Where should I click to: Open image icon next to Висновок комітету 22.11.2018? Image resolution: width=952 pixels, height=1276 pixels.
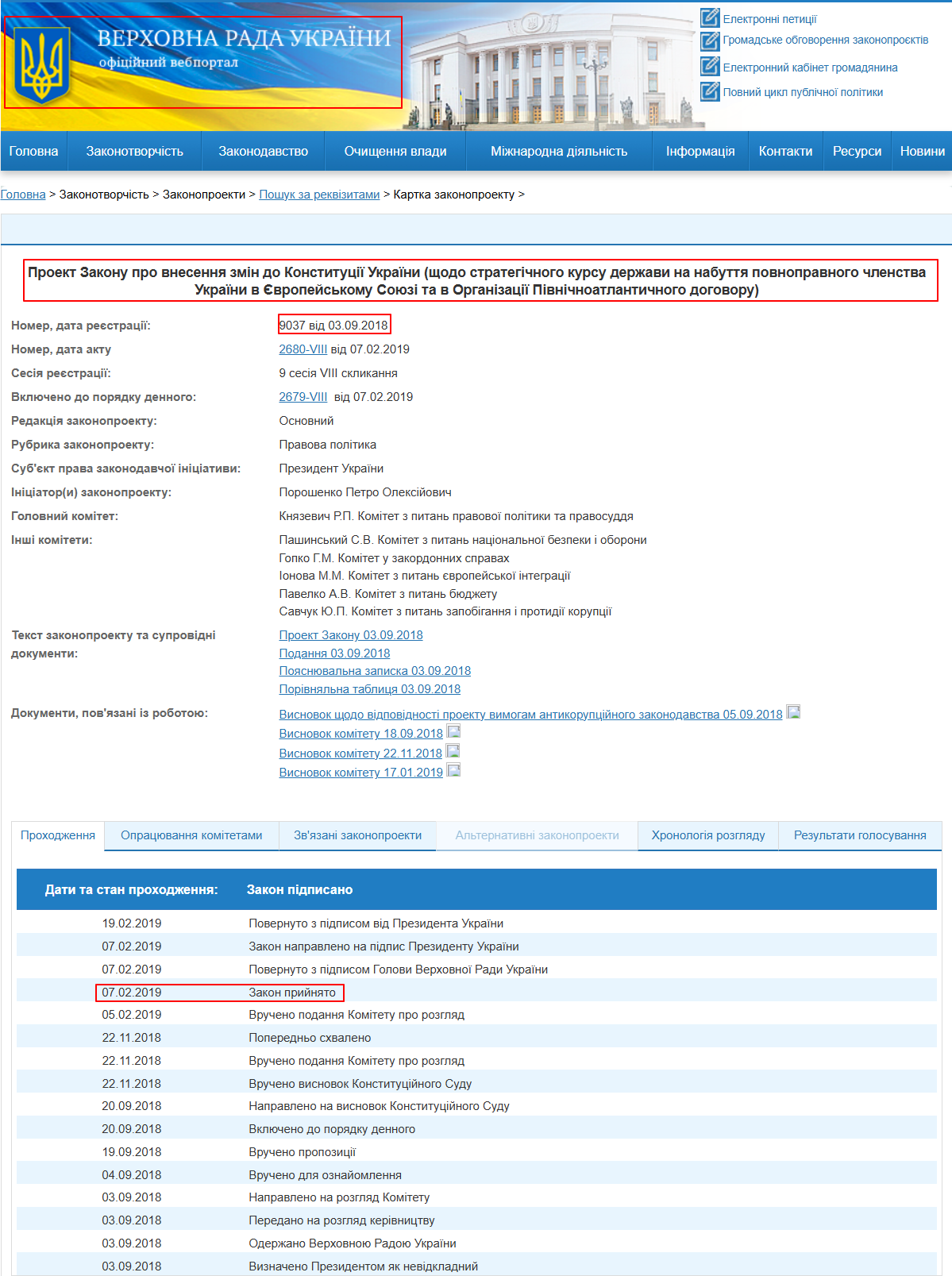pos(453,751)
